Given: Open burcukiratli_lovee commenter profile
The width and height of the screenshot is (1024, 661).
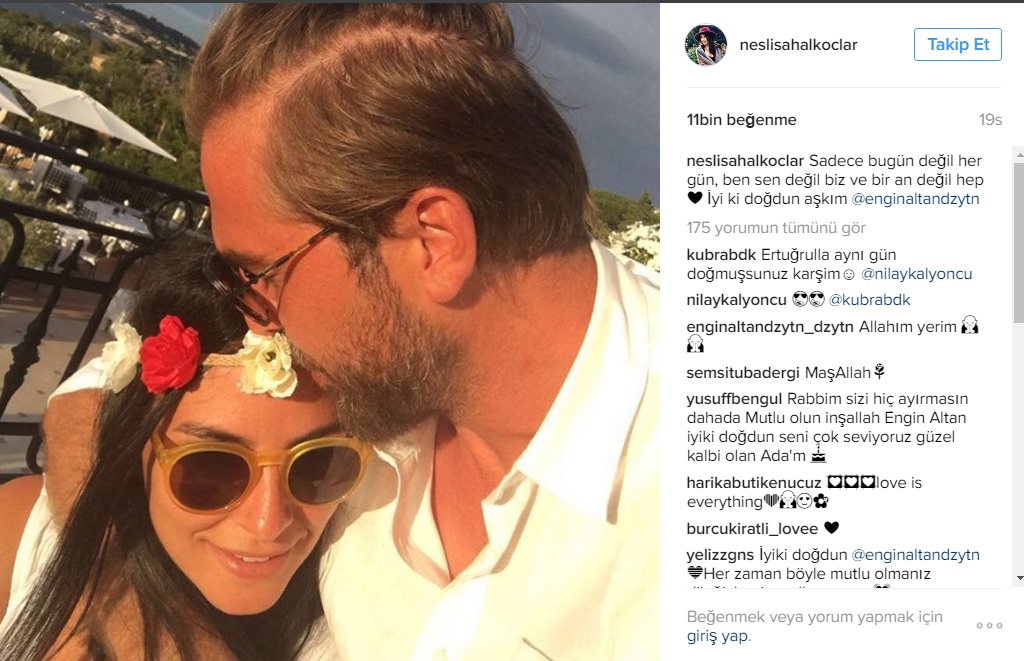Looking at the screenshot, I should [x=752, y=528].
